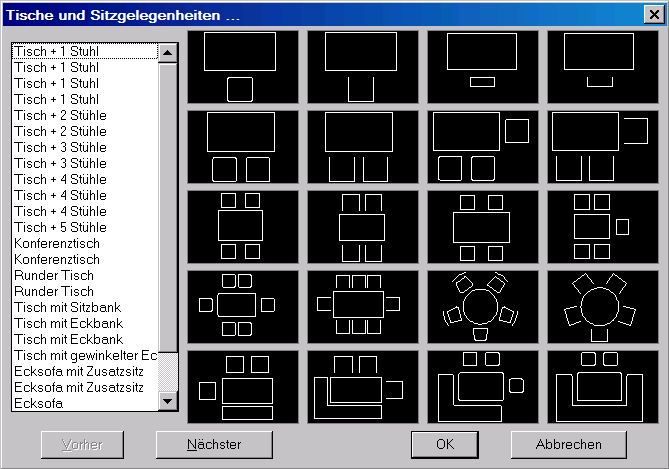Select the first 'Ecksofa mit Zusatzsitz' entry
The height and width of the screenshot is (469, 669).
coord(85,371)
